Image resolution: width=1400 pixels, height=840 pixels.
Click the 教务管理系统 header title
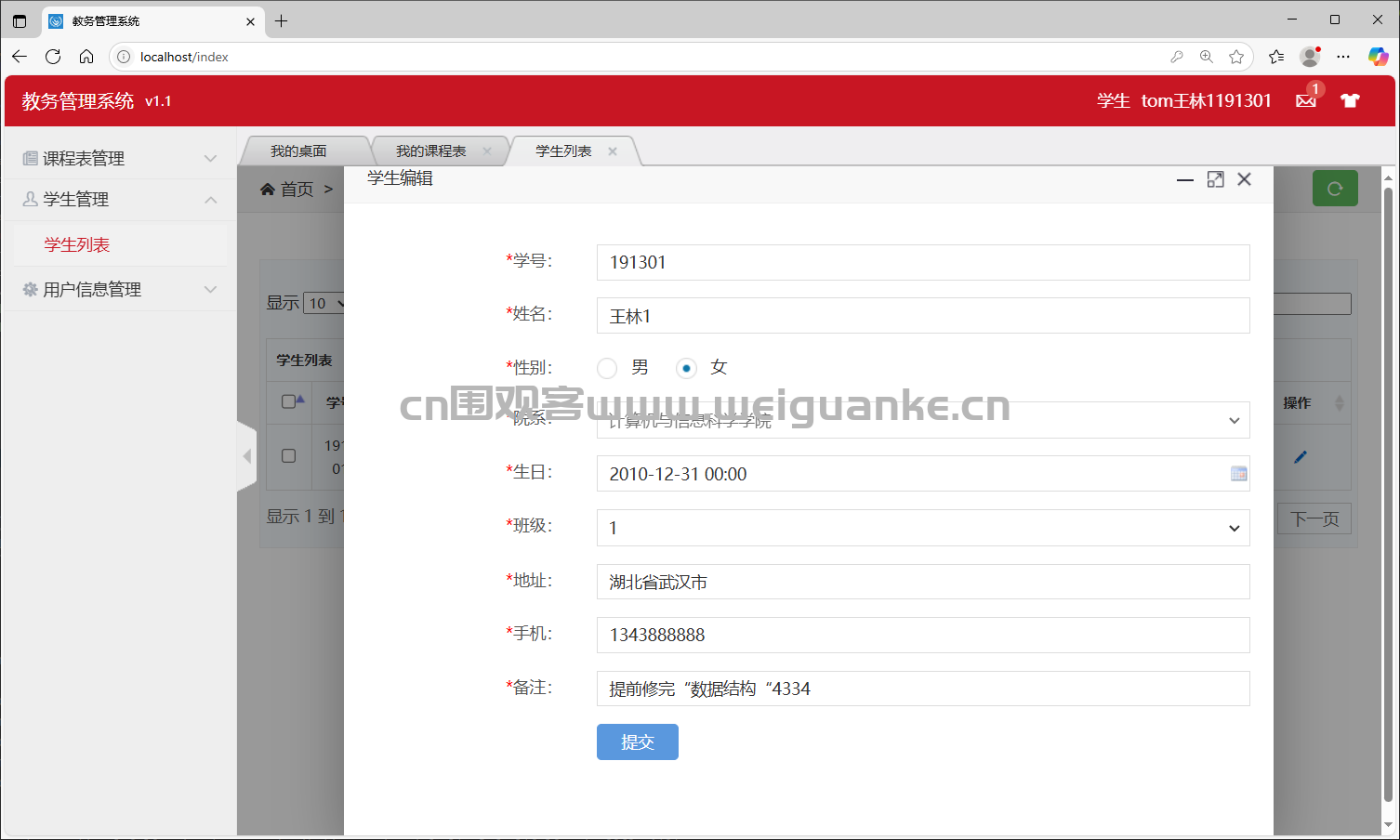pos(78,100)
